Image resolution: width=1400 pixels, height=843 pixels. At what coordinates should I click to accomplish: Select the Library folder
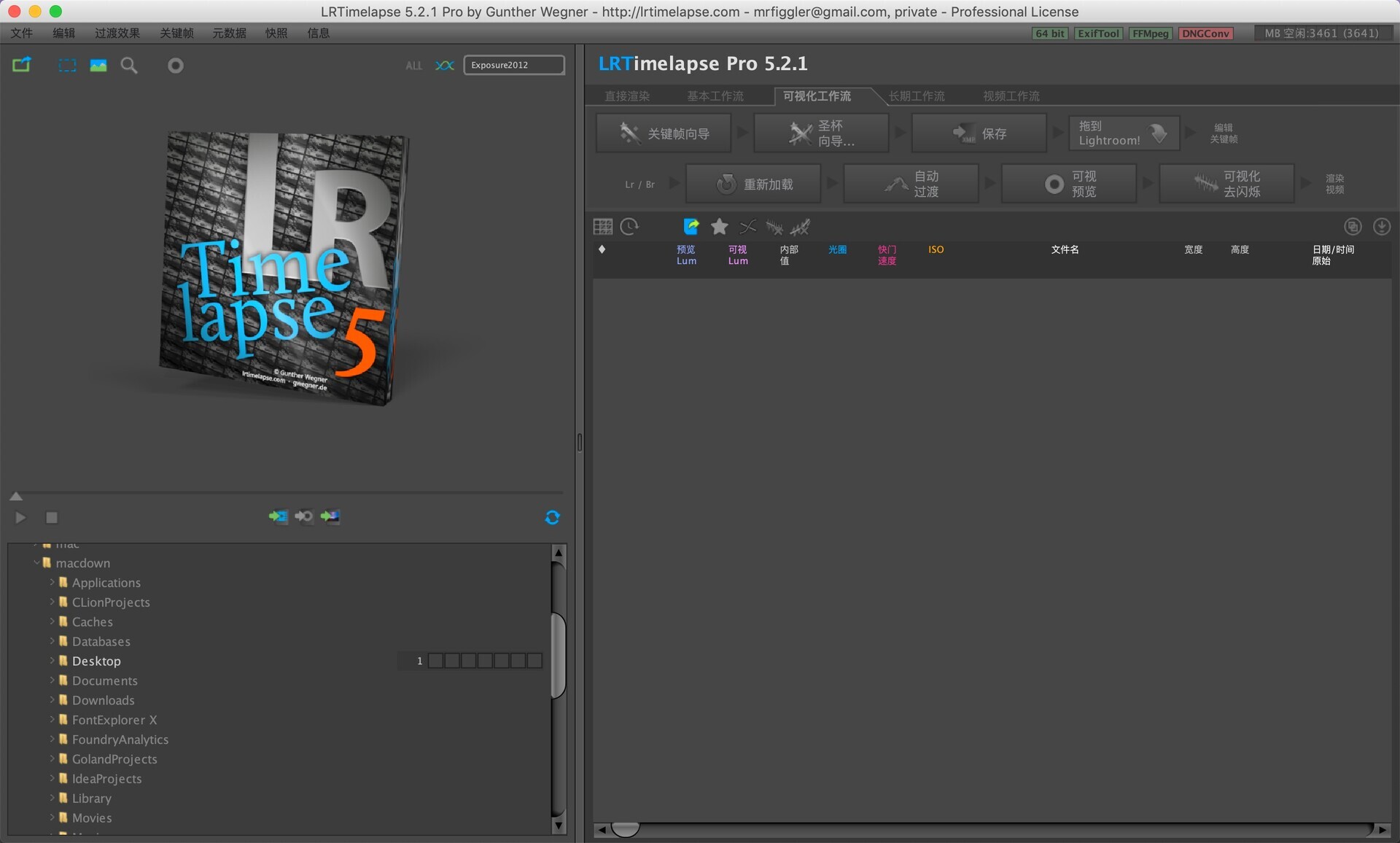[91, 799]
